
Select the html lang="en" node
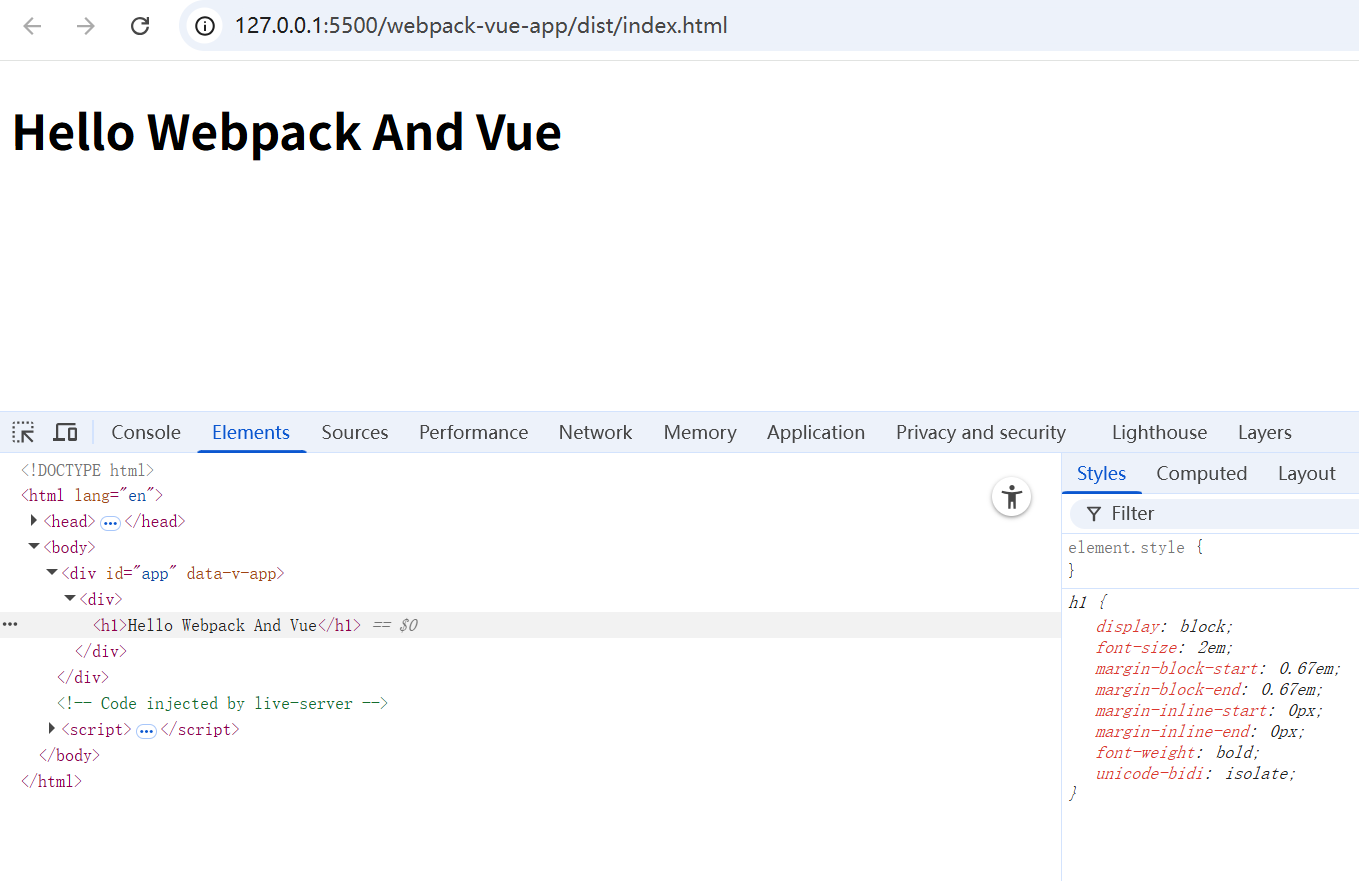click(x=92, y=495)
